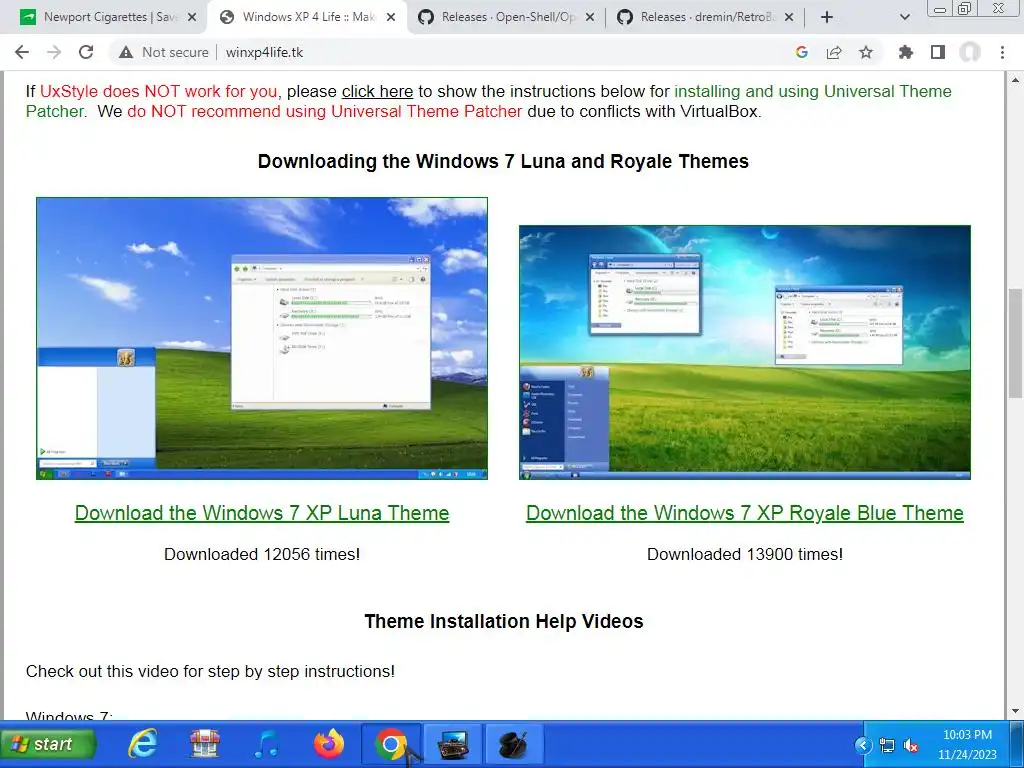The width and height of the screenshot is (1024, 768).
Task: Click the Google icon in address bar
Action: tap(802, 52)
